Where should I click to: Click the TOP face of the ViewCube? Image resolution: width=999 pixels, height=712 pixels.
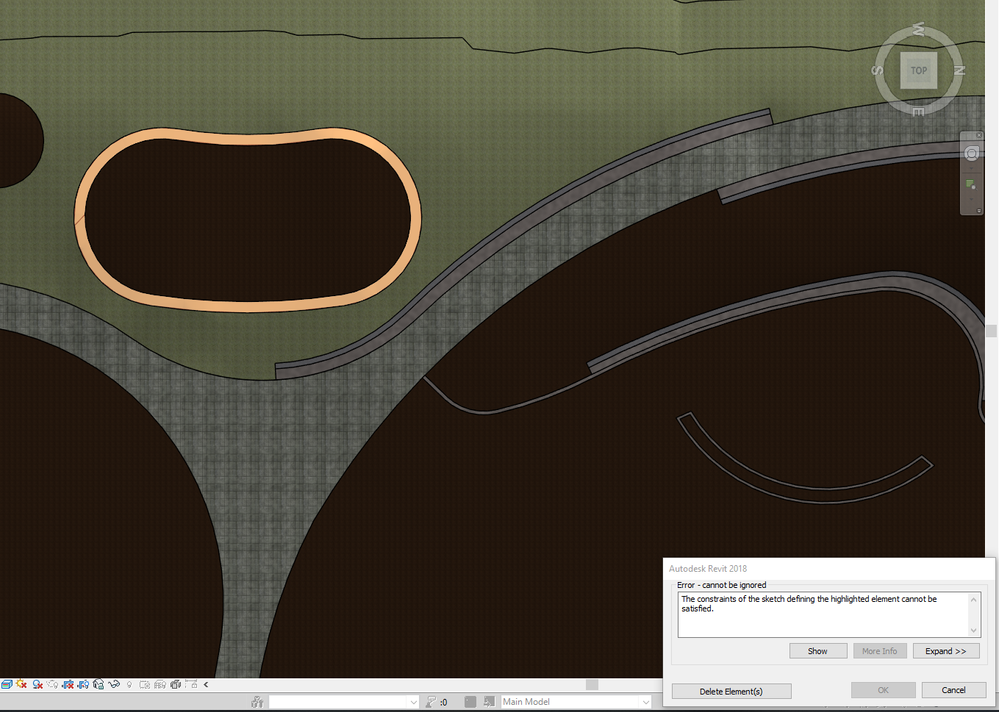coord(918,71)
